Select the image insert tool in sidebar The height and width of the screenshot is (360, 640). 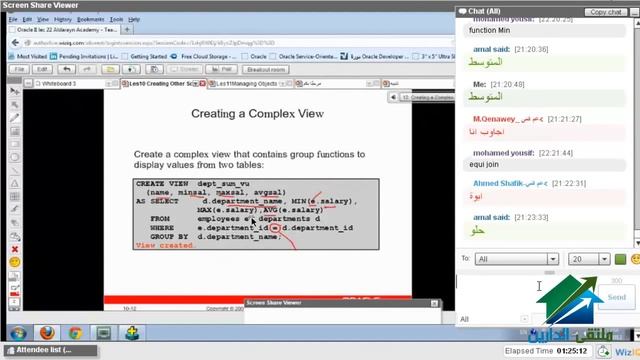click(15, 131)
